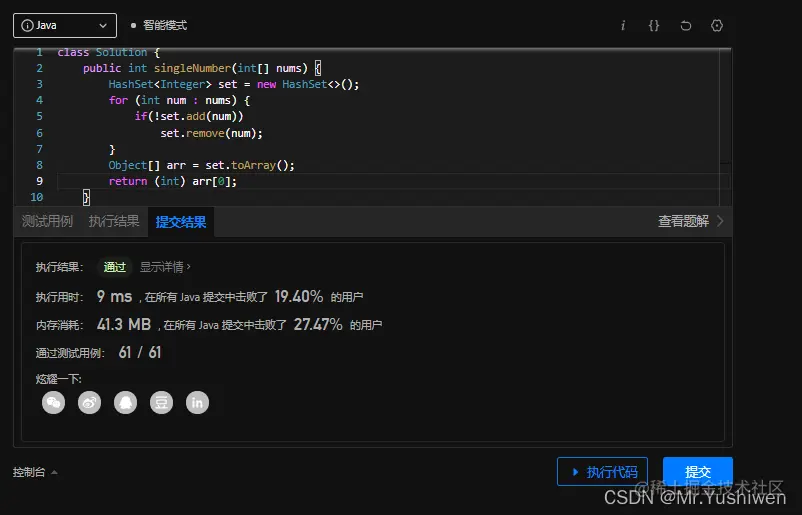802x515 pixels.
Task: Select the 提交结果 tab
Action: (181, 222)
